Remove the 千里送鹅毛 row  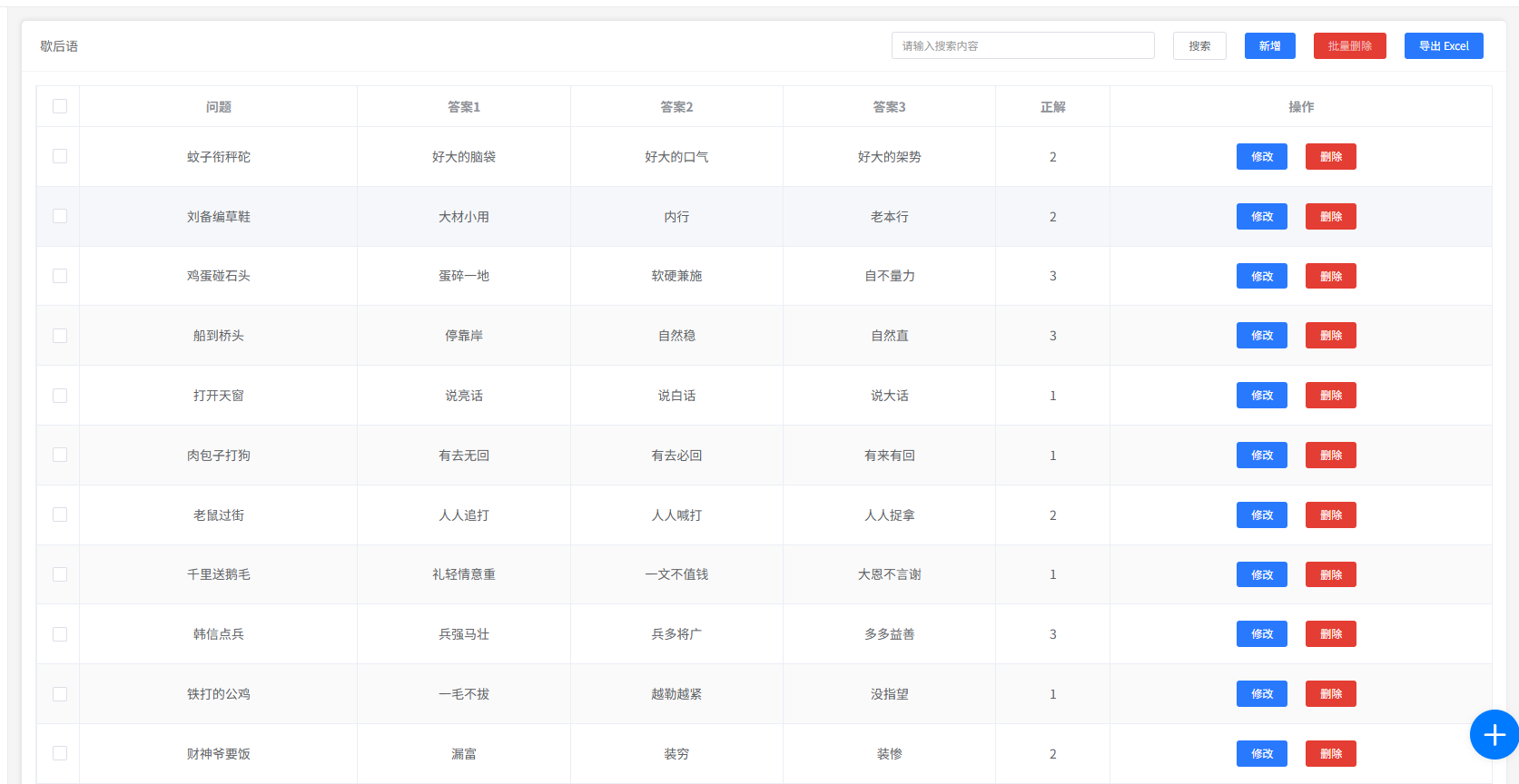(x=1330, y=575)
